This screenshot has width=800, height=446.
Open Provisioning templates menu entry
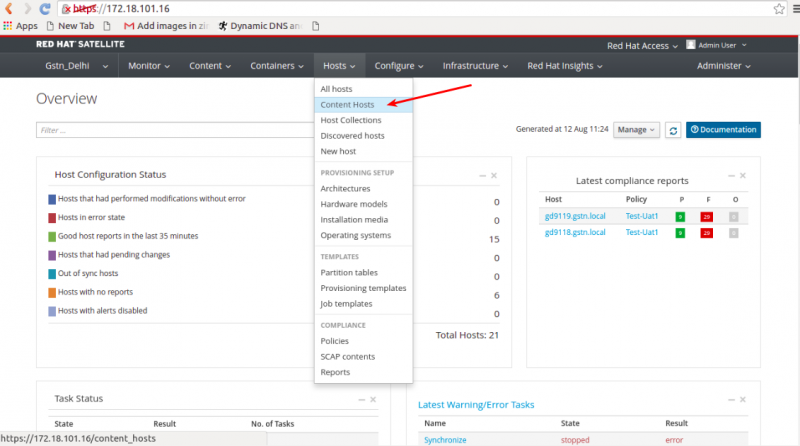coord(363,288)
